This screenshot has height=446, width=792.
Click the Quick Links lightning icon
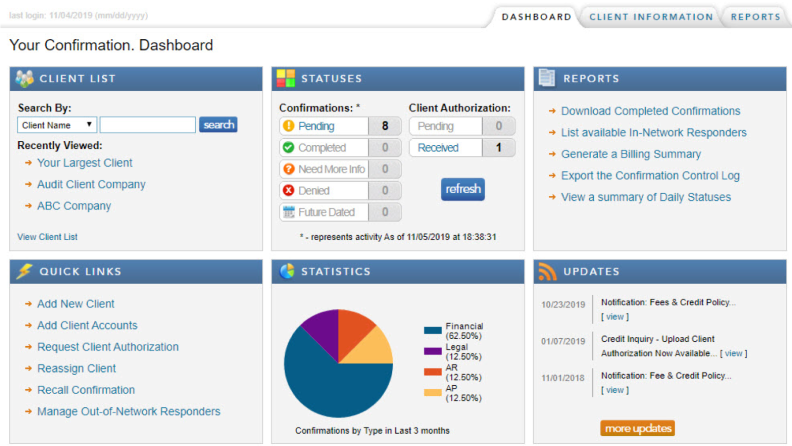(25, 271)
